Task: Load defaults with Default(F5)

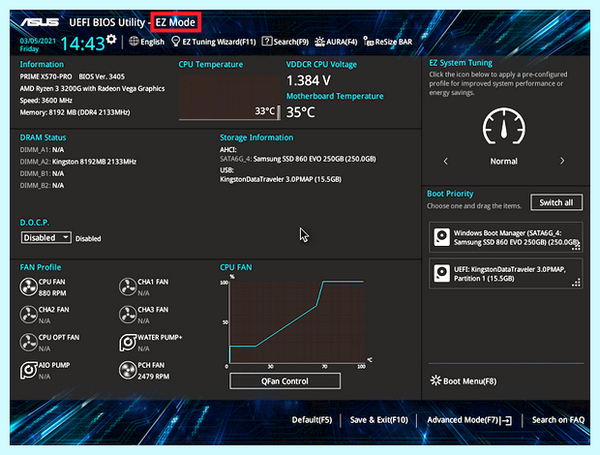Action: (x=312, y=420)
